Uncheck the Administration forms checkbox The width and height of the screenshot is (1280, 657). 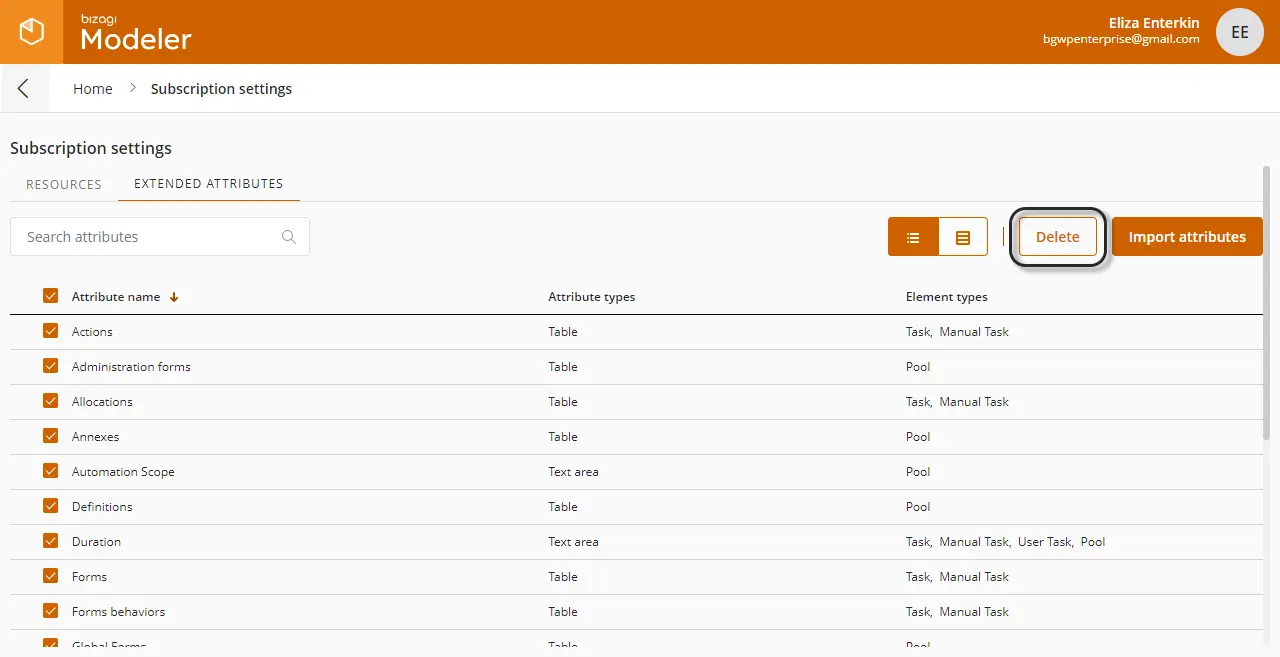tap(51, 366)
